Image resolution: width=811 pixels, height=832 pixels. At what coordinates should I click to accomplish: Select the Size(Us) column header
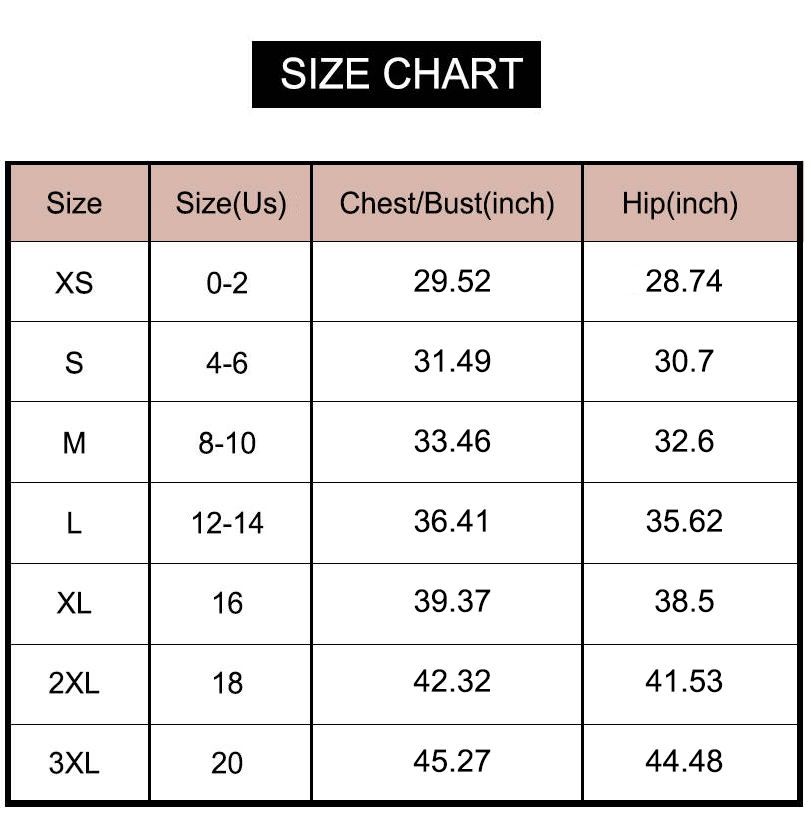pyautogui.click(x=231, y=203)
